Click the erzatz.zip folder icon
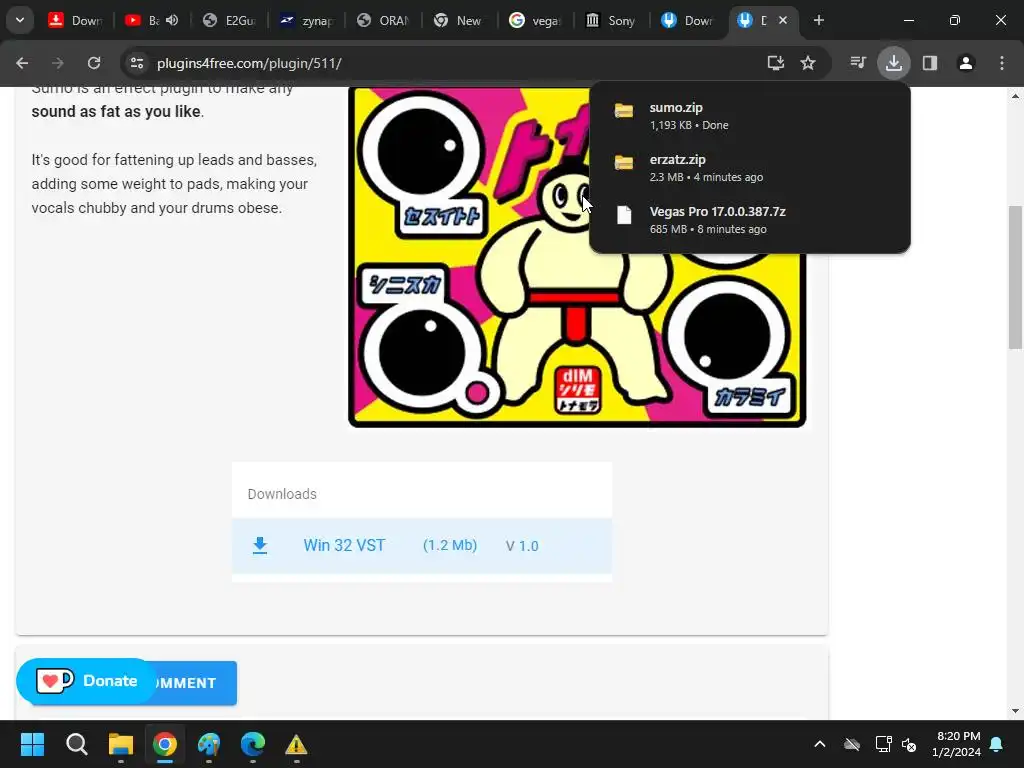 624,163
